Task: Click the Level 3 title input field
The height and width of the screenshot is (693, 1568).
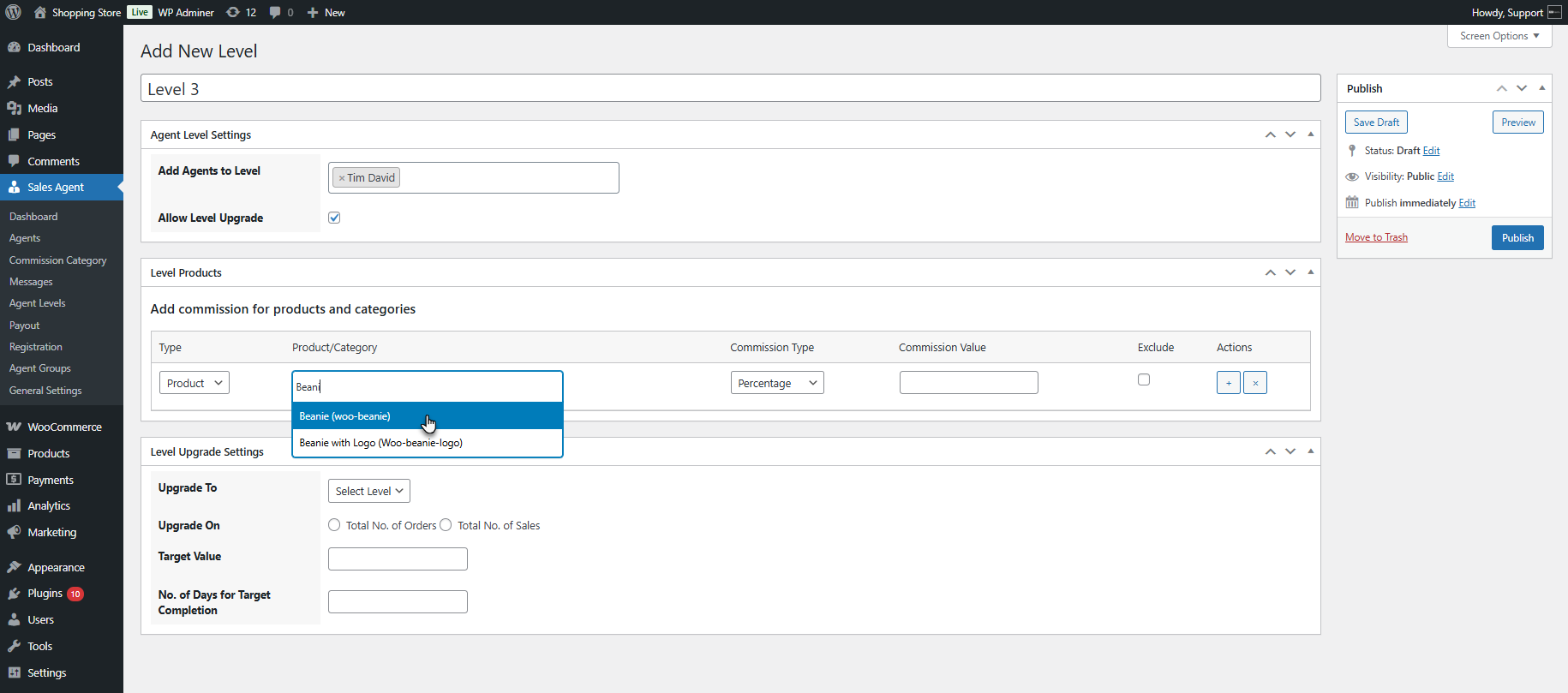Action: [x=731, y=88]
